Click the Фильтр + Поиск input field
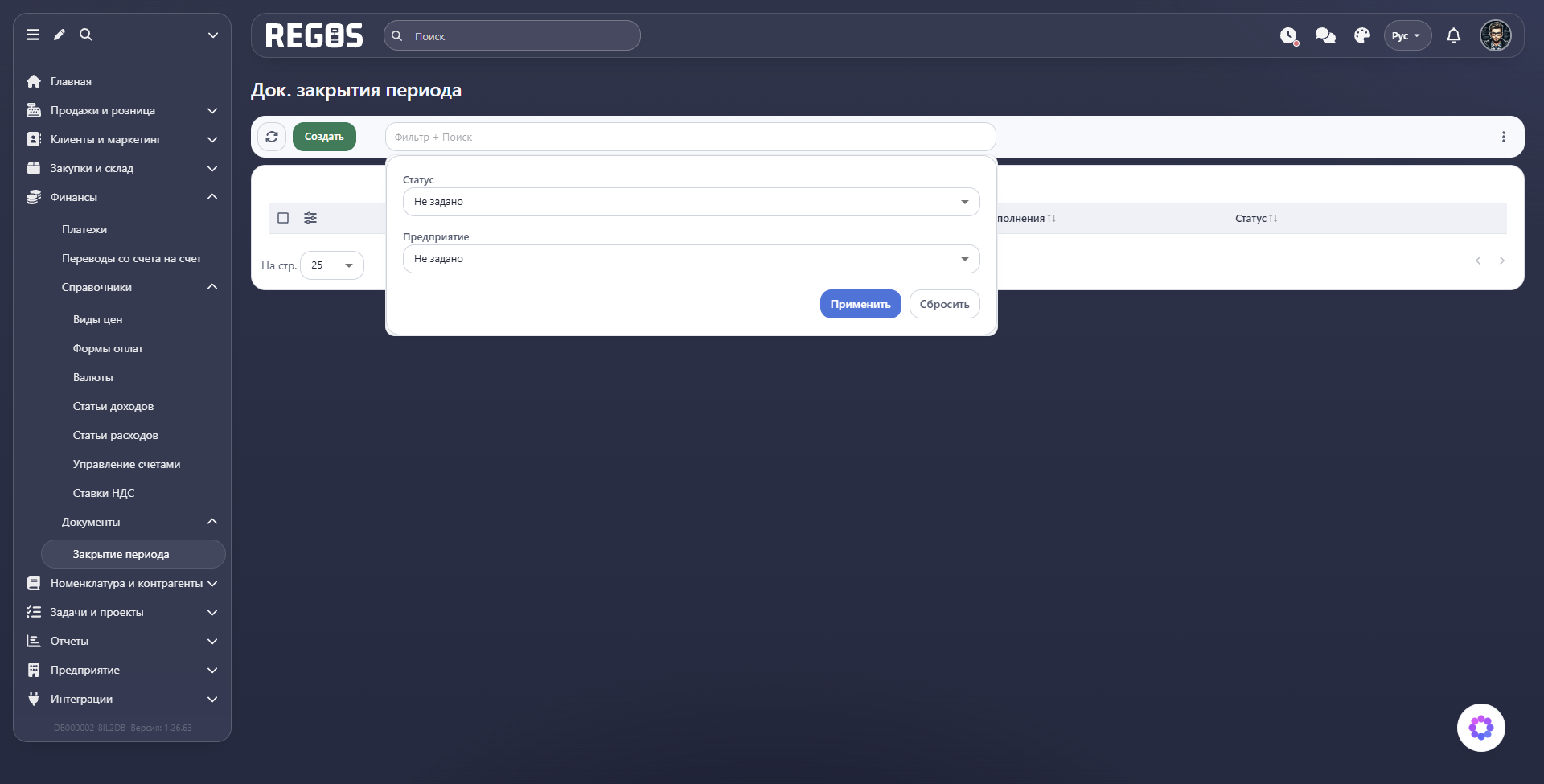1544x784 pixels. 691,137
